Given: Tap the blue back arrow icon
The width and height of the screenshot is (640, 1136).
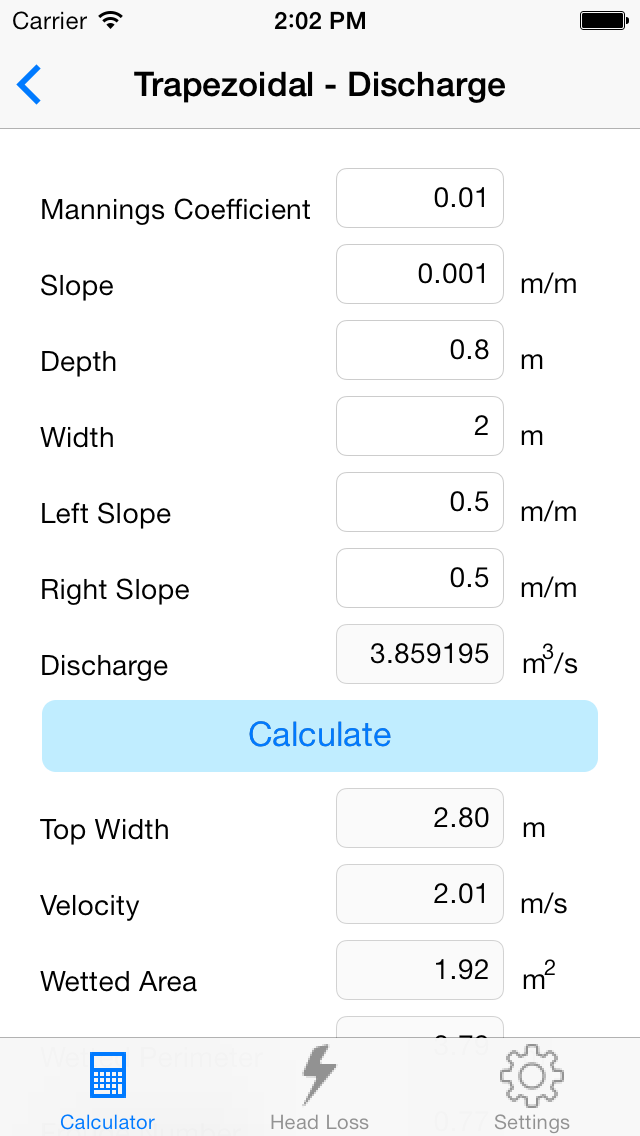Looking at the screenshot, I should coord(30,85).
